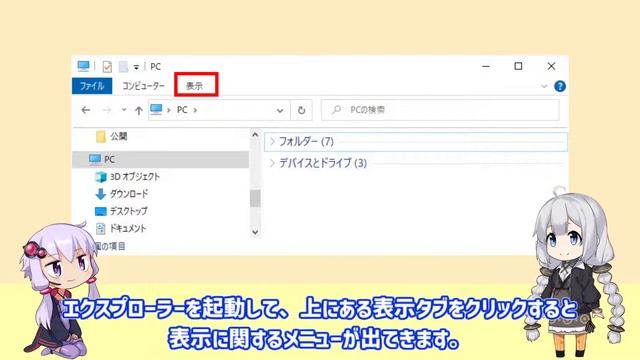
Task: Click the PC icon in address bar
Action: [156, 109]
